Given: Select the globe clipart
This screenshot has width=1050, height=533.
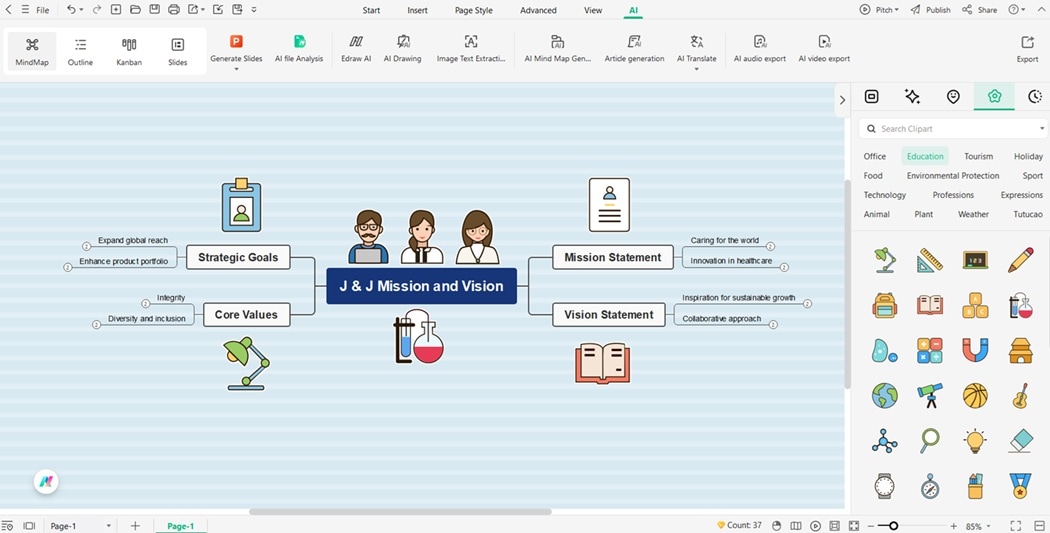Looking at the screenshot, I should point(885,396).
